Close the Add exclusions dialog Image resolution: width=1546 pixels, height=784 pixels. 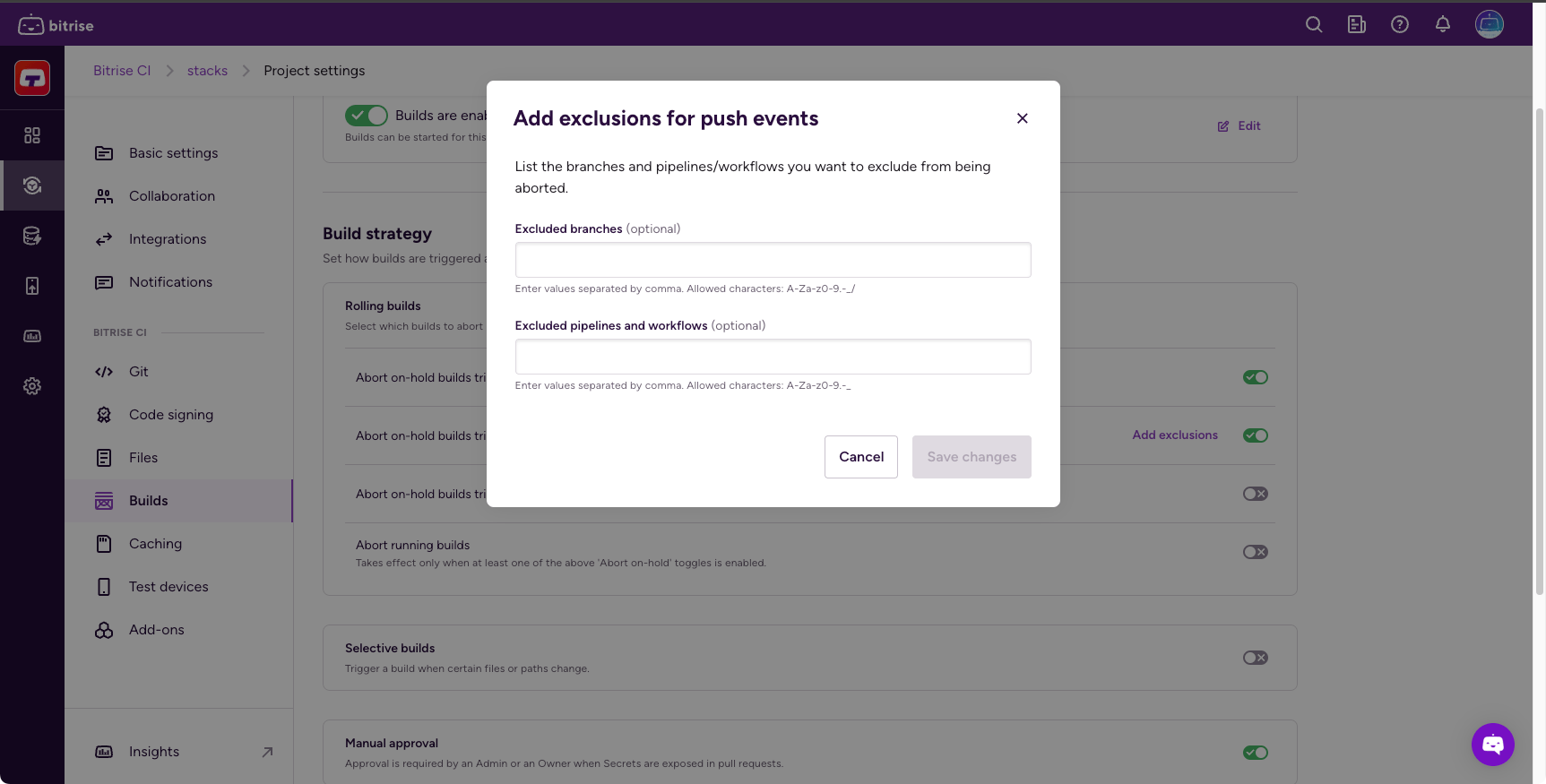tap(1023, 118)
